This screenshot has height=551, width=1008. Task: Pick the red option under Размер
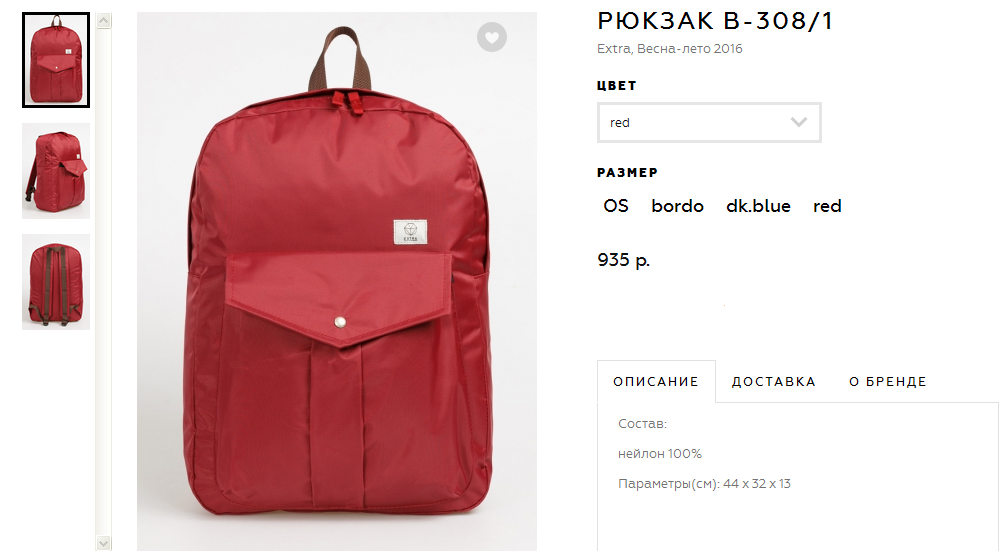[x=827, y=206]
